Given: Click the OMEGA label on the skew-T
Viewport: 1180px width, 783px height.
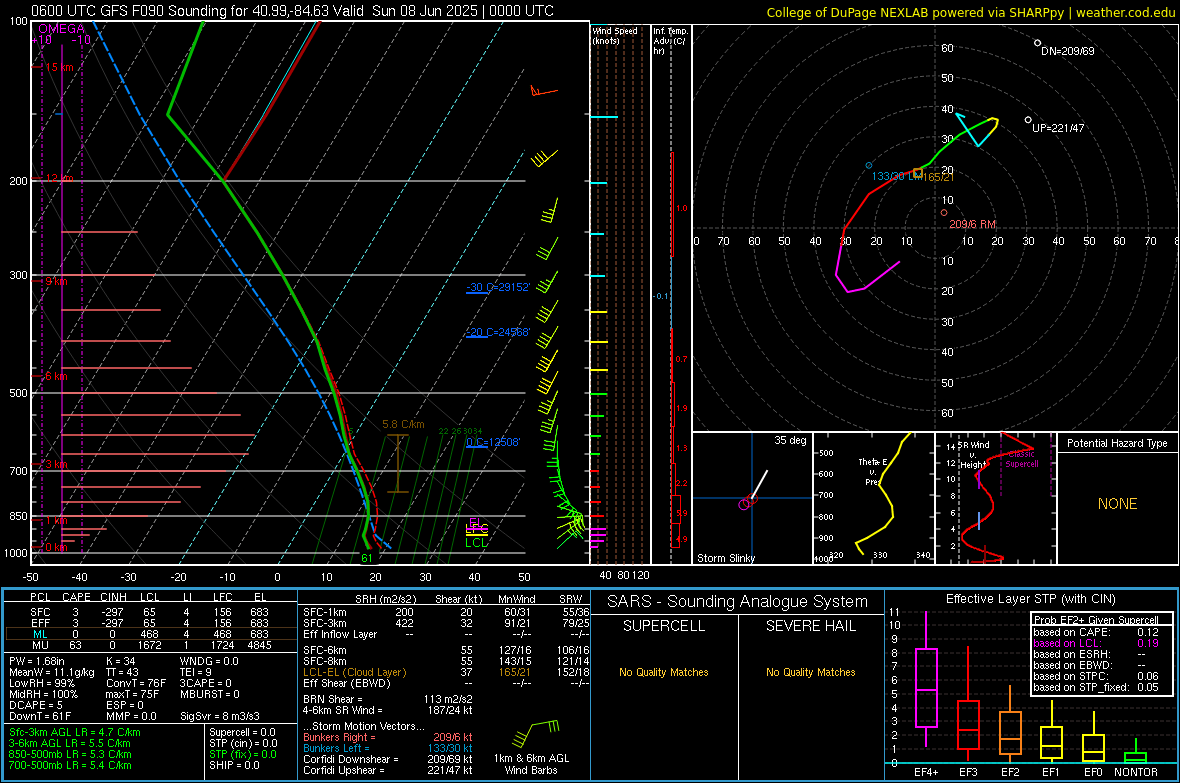Looking at the screenshot, I should click(61, 29).
